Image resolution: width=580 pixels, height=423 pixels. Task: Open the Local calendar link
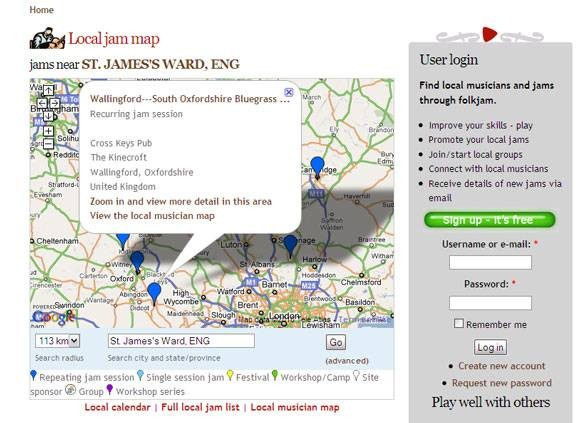tap(118, 407)
